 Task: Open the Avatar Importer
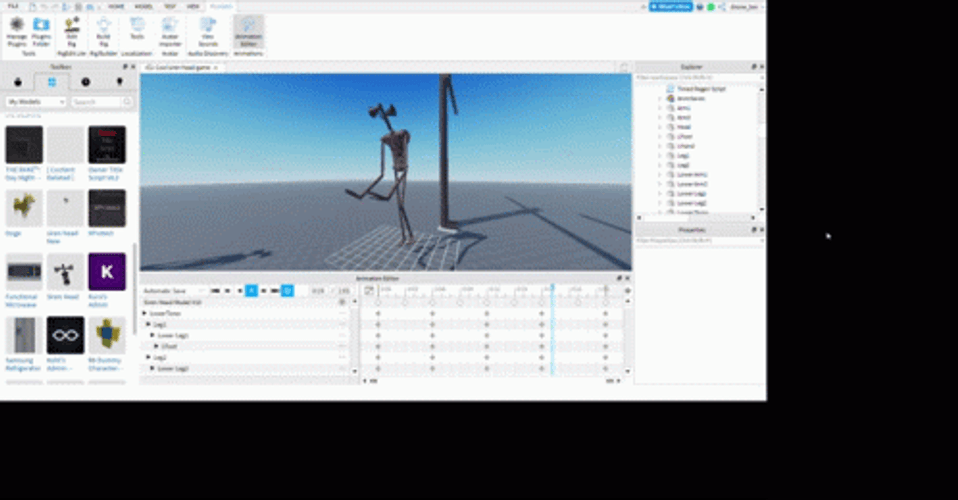click(170, 32)
